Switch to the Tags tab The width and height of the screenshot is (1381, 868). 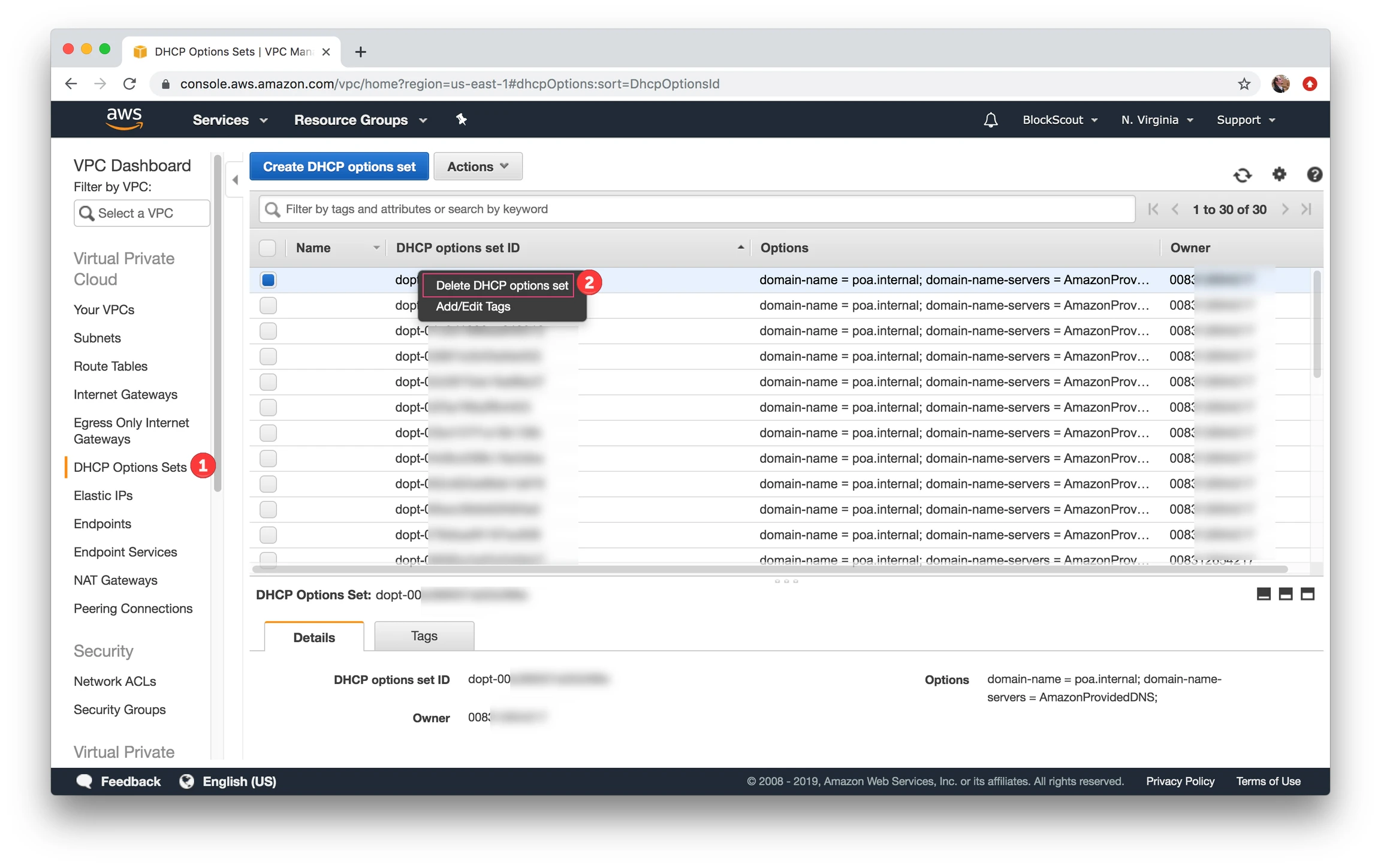click(424, 636)
